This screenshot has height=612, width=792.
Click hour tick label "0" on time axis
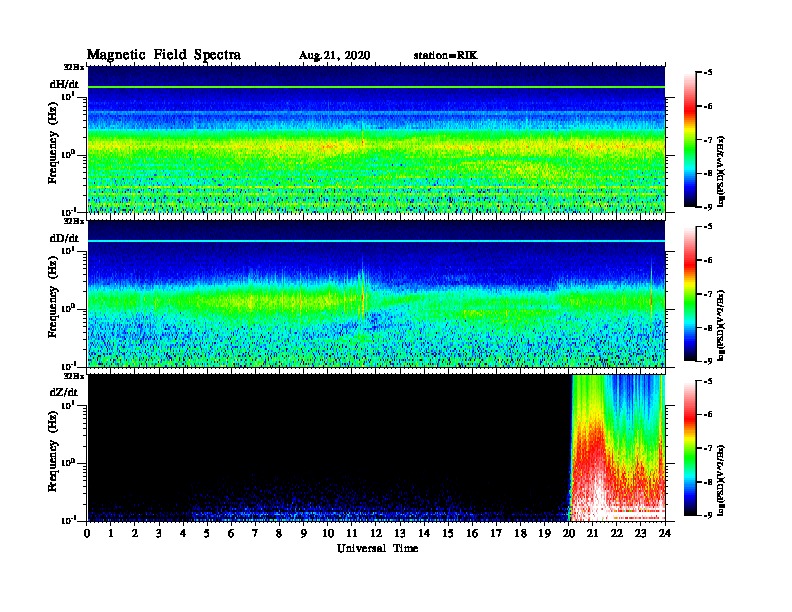[x=87, y=533]
